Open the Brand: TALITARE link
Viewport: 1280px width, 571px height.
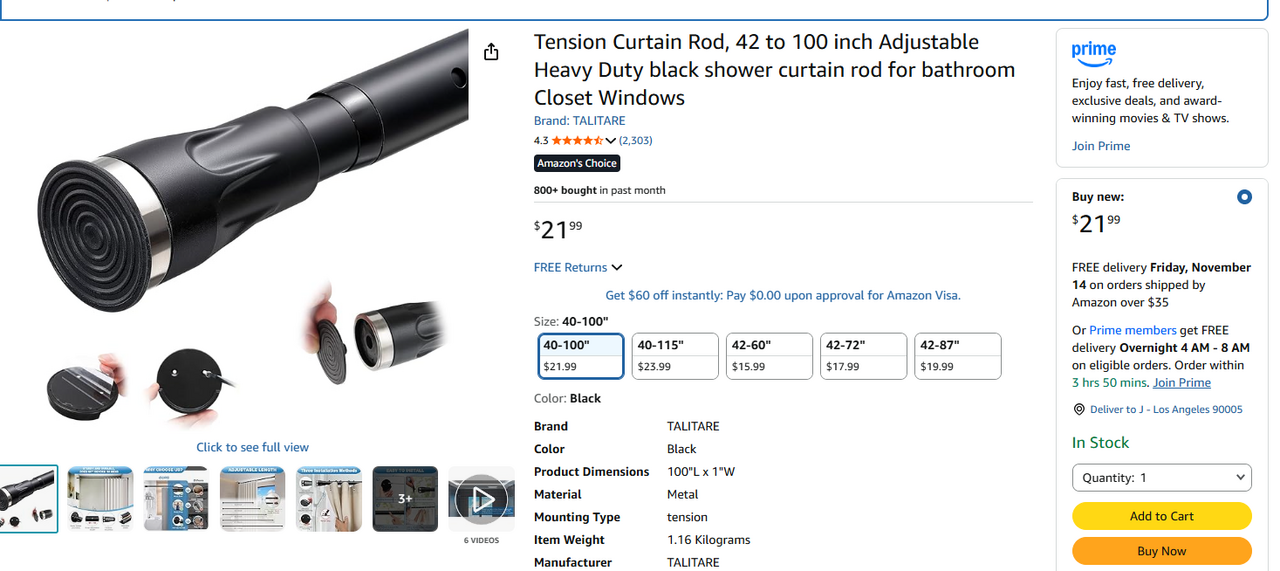pyautogui.click(x=579, y=121)
